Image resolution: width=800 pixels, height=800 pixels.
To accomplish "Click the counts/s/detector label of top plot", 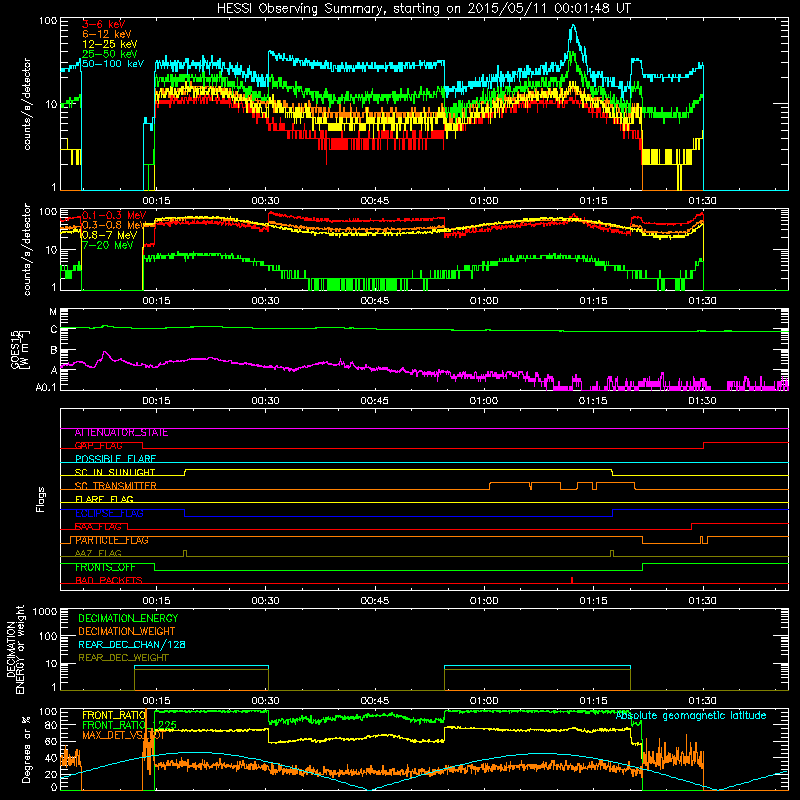I will pos(27,104).
